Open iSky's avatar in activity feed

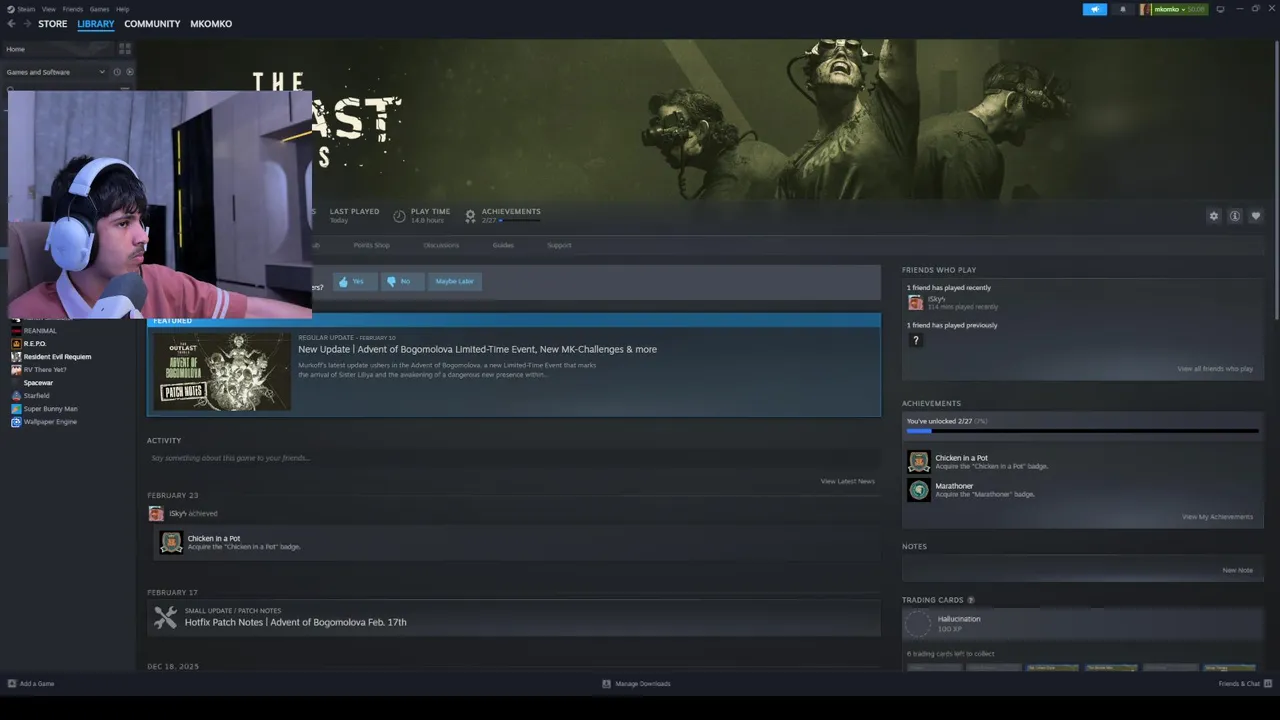coord(156,513)
